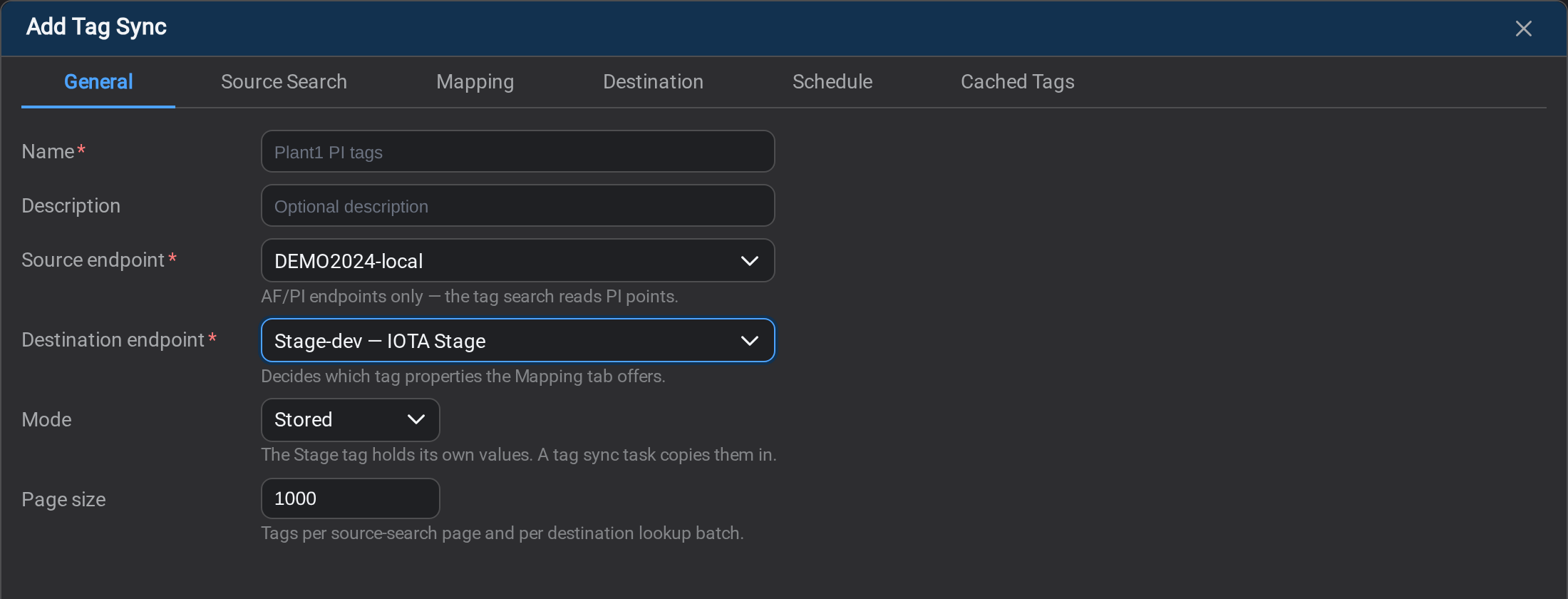
Task: Click the Source endpoint label
Action: [x=99, y=260]
